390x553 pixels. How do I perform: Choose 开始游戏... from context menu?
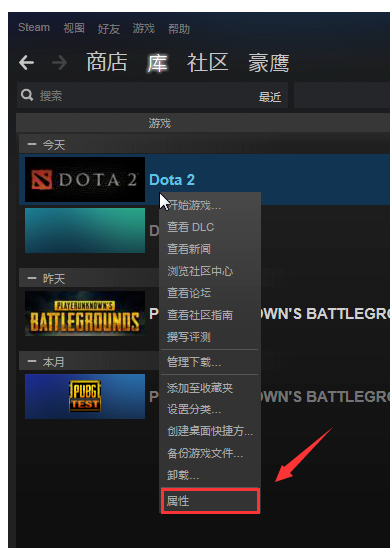[210, 205]
